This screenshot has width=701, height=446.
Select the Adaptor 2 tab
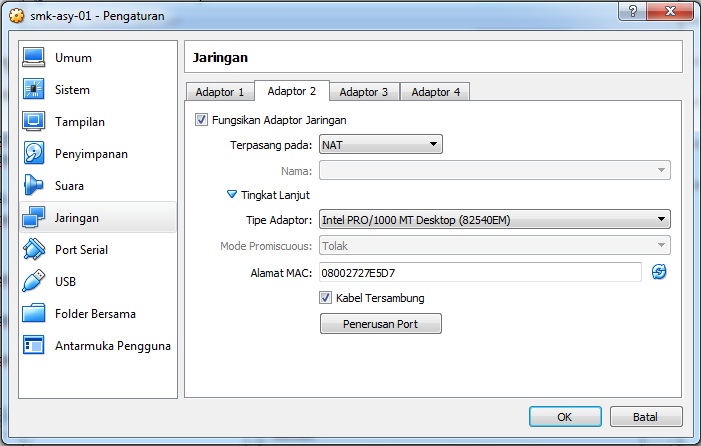pyautogui.click(x=291, y=91)
